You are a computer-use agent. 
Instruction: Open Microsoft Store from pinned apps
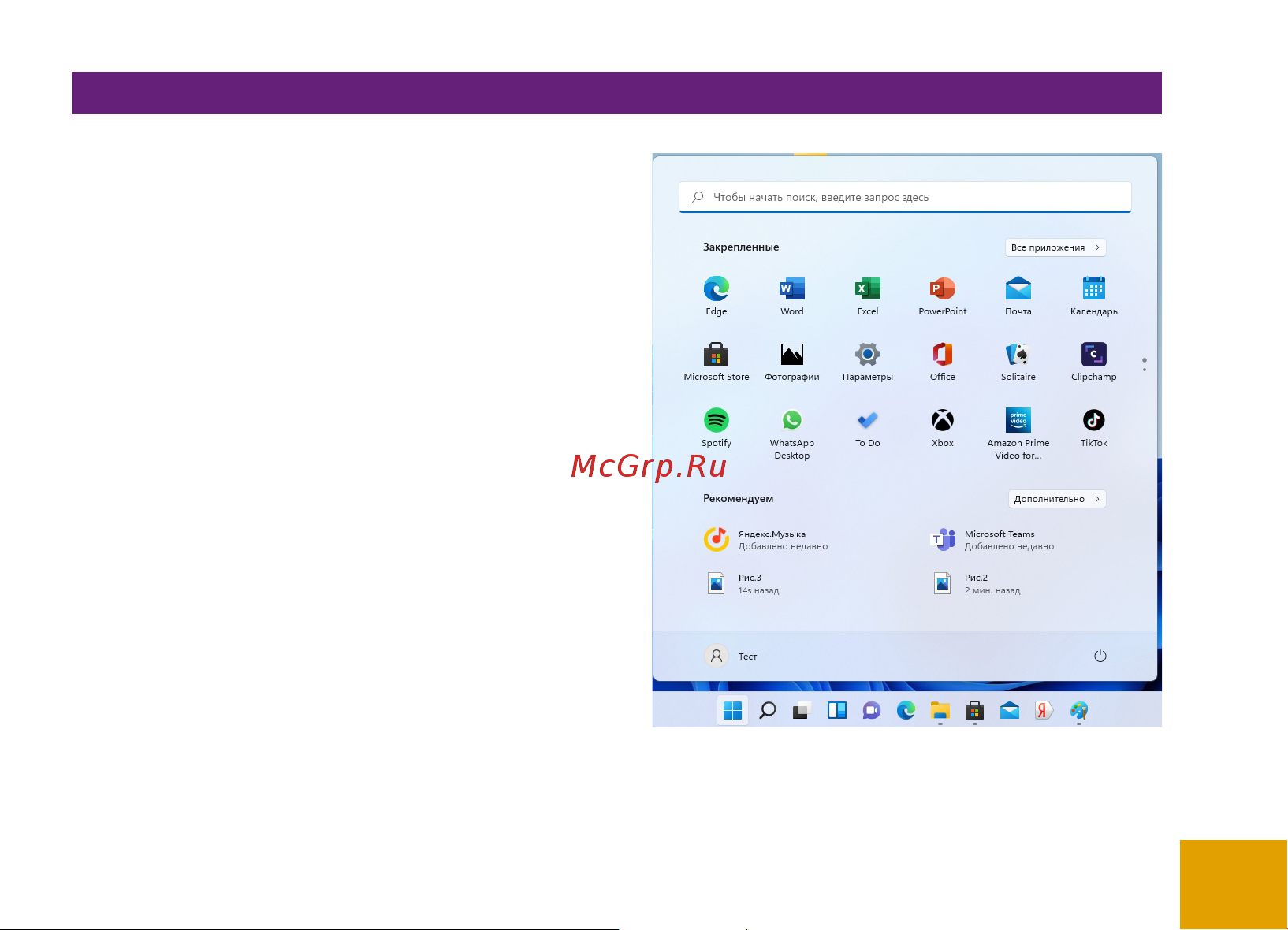coord(716,362)
